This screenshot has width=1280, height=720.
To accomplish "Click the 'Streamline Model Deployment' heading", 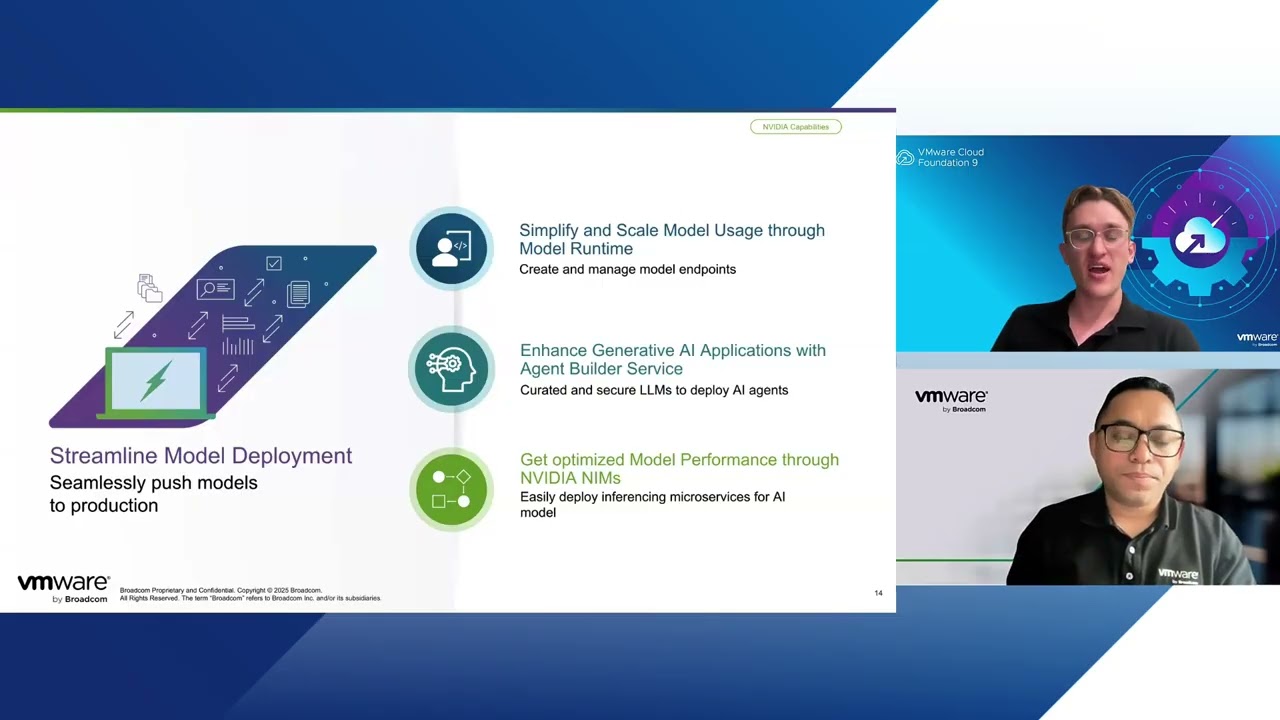I will coord(201,456).
